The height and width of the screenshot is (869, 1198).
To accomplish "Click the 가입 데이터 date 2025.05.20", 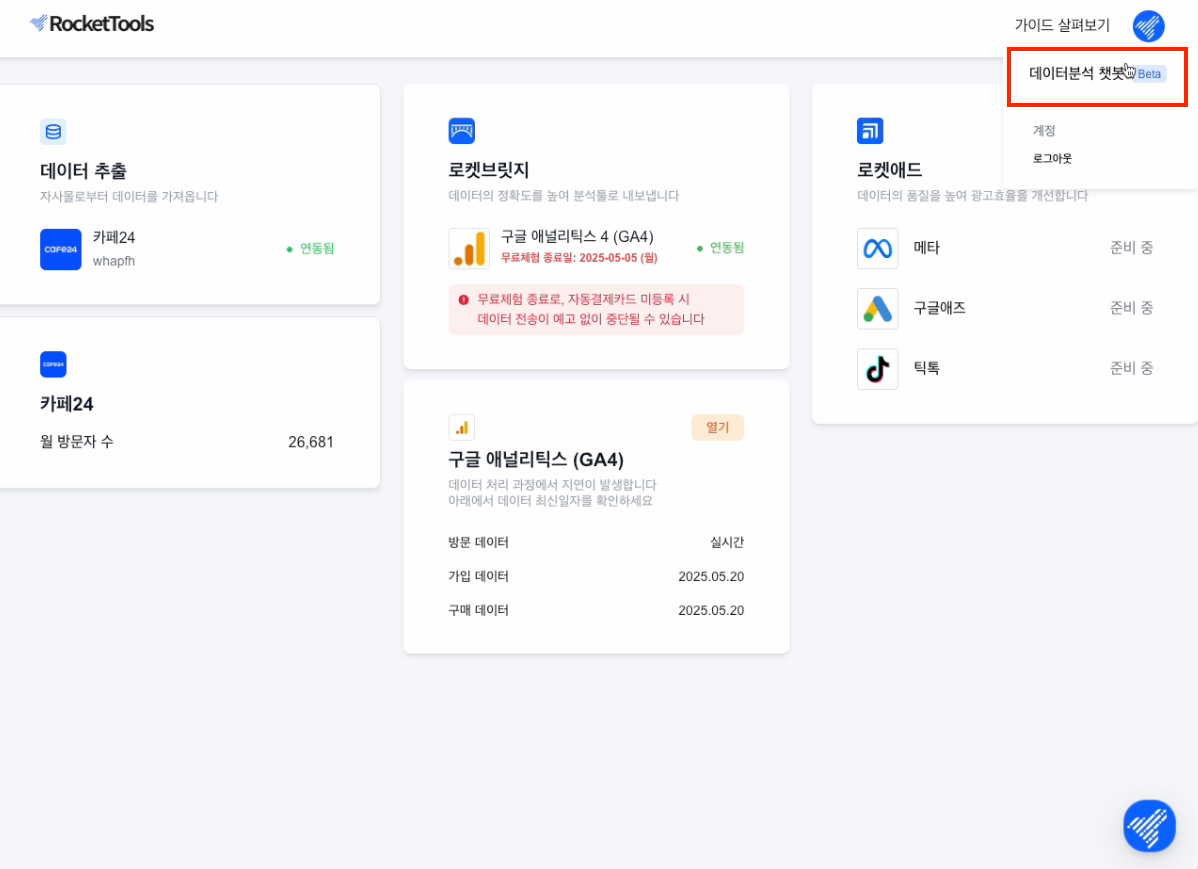I will (x=711, y=576).
